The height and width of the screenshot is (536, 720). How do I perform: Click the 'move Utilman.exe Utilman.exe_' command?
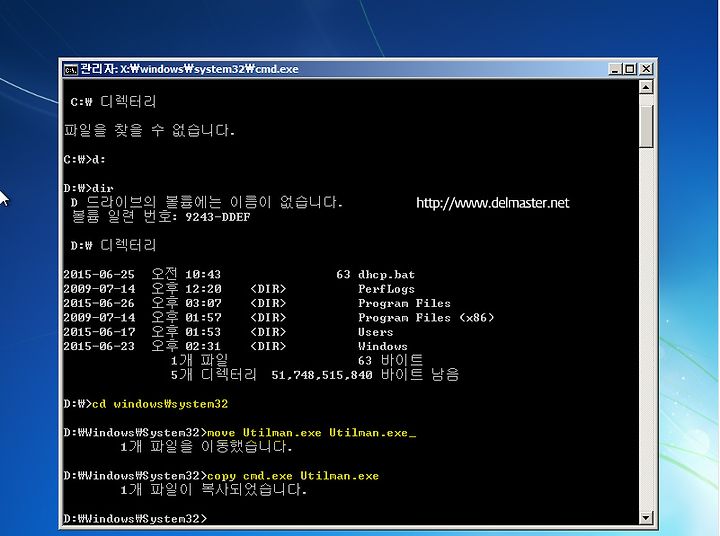pos(311,433)
